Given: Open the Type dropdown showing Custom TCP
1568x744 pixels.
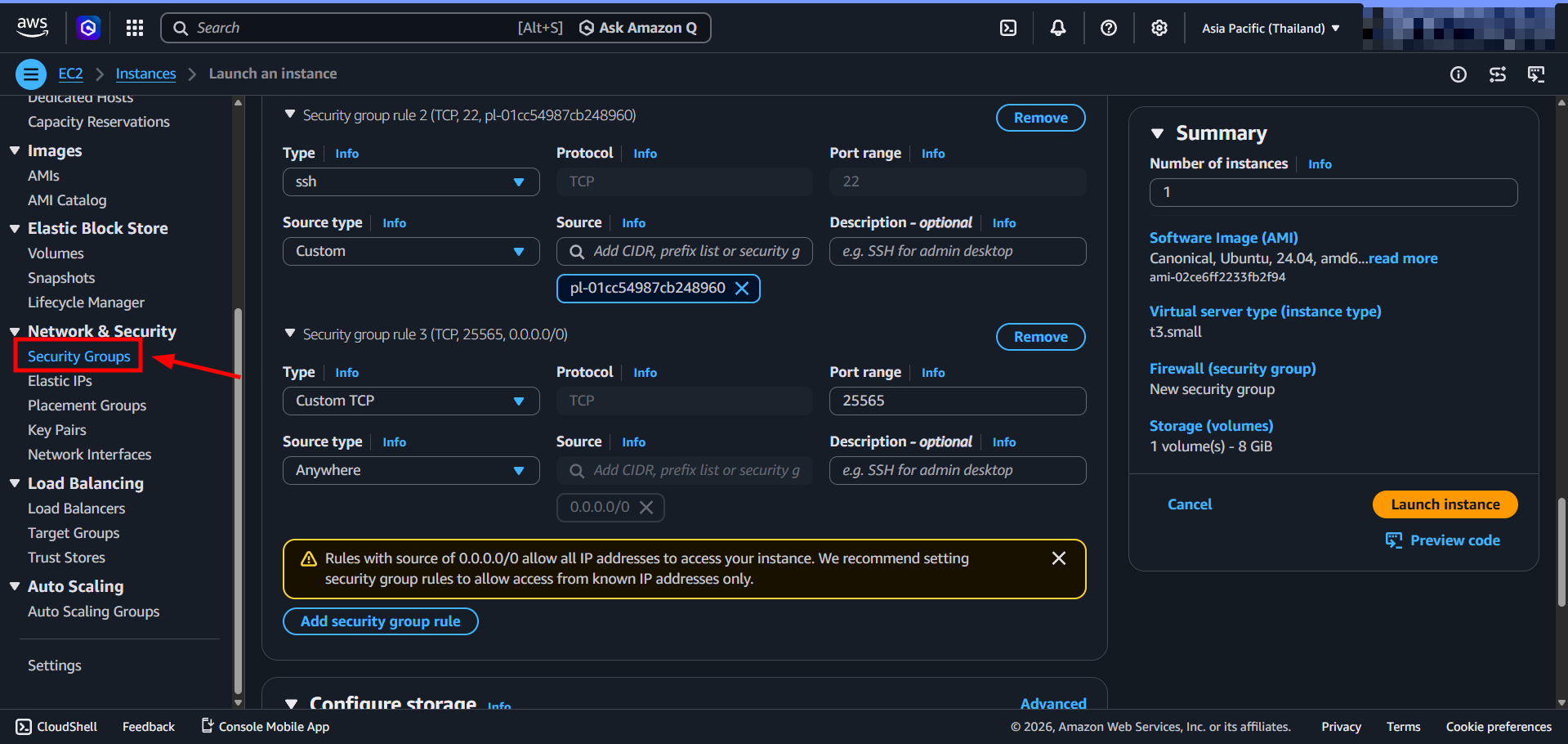Looking at the screenshot, I should (x=411, y=401).
